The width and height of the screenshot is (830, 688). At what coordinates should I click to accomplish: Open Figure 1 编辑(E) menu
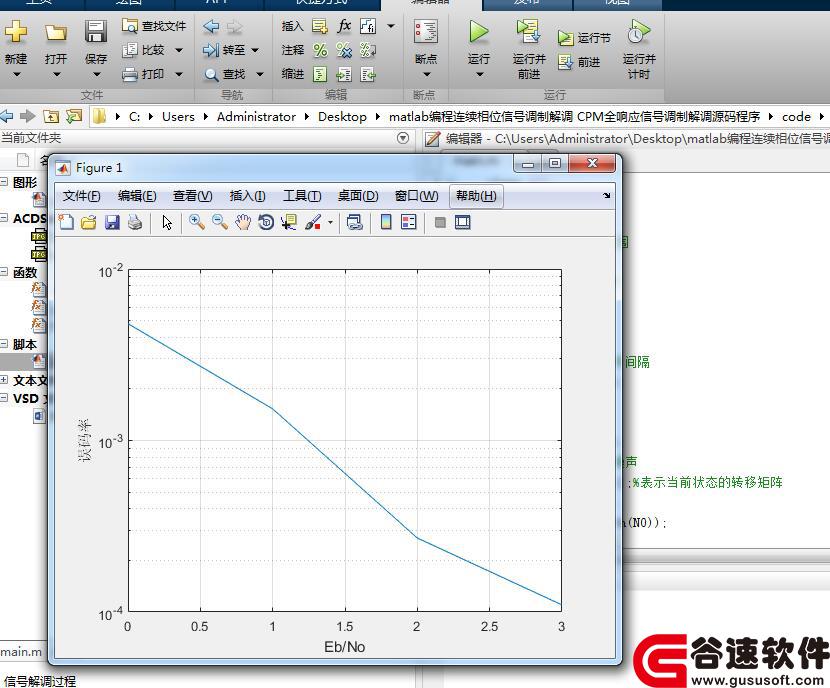click(137, 196)
